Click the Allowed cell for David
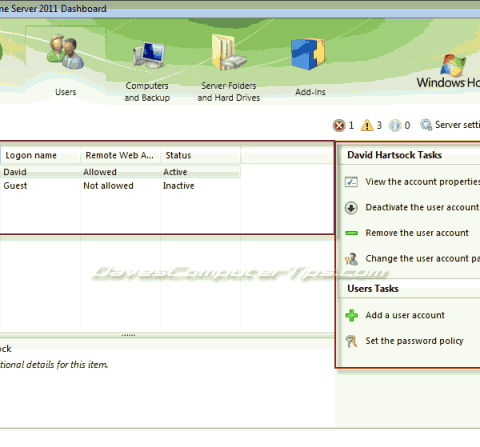The height and width of the screenshot is (447, 480). [x=100, y=172]
